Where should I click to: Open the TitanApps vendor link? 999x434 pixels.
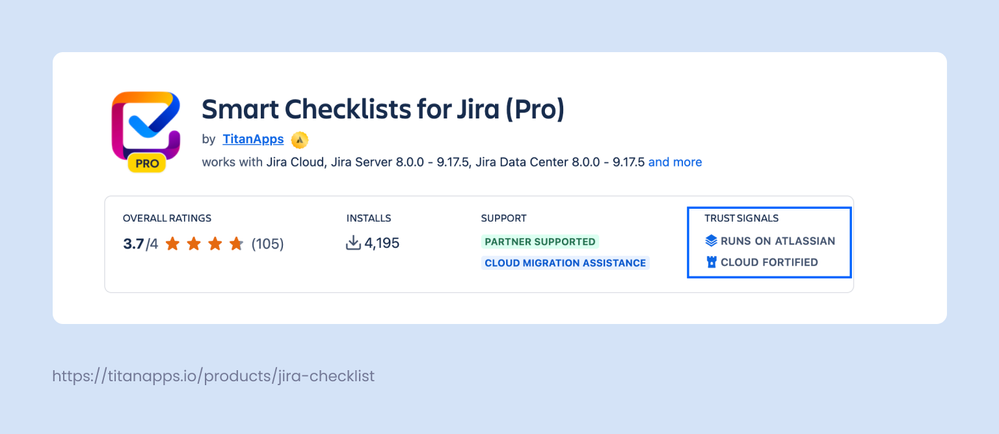pos(253,139)
